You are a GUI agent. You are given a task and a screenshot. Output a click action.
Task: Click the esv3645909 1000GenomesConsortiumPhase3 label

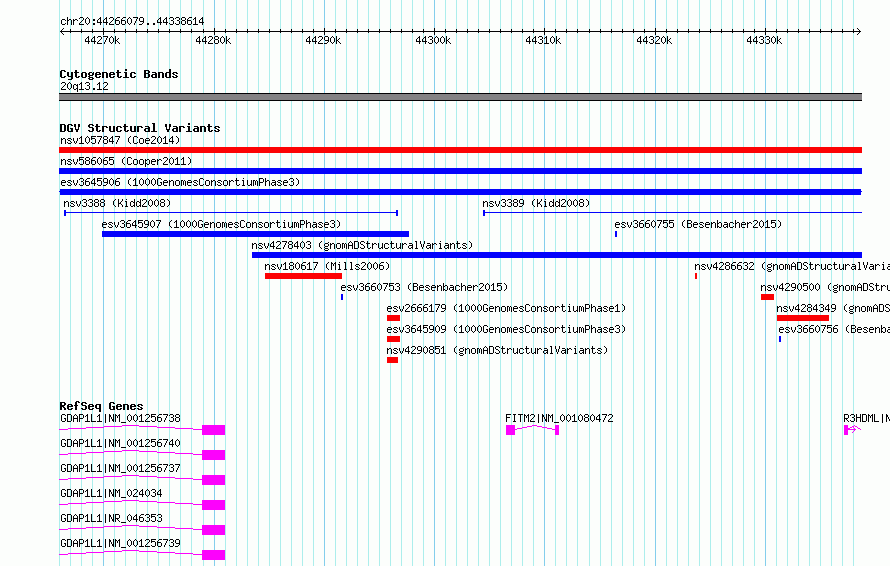[x=506, y=329]
